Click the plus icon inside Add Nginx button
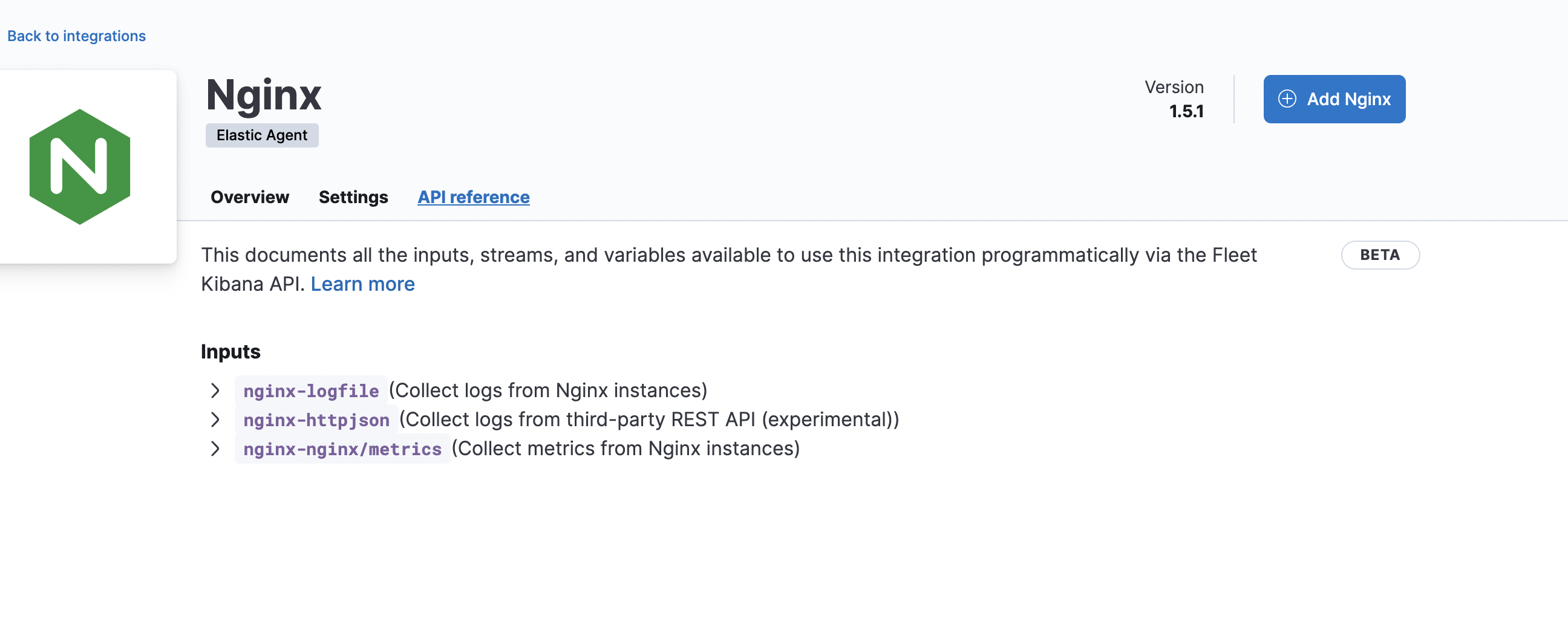Viewport: 1568px width, 619px height. click(x=1287, y=99)
